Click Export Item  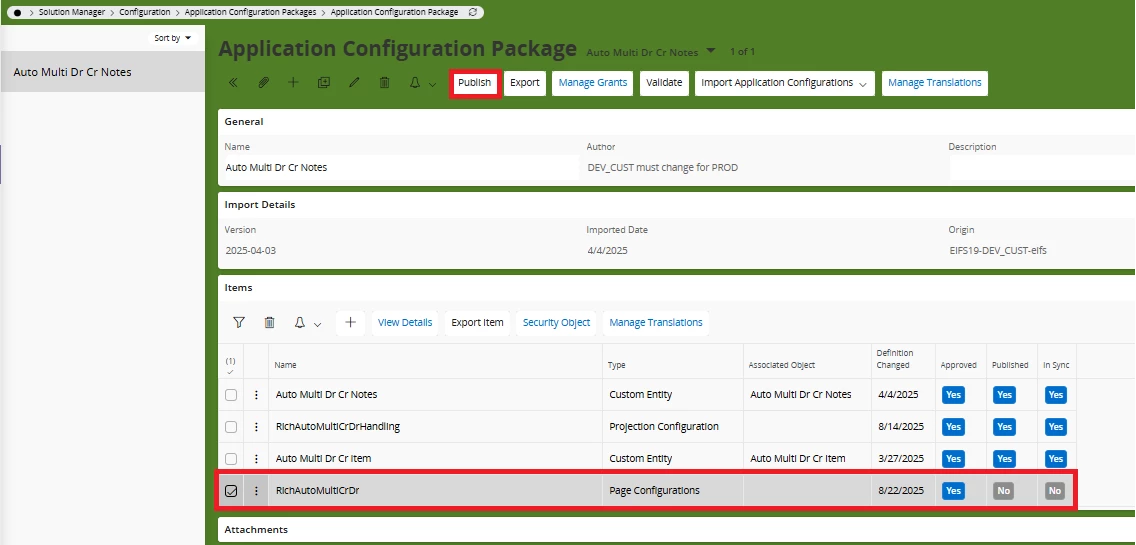click(477, 323)
